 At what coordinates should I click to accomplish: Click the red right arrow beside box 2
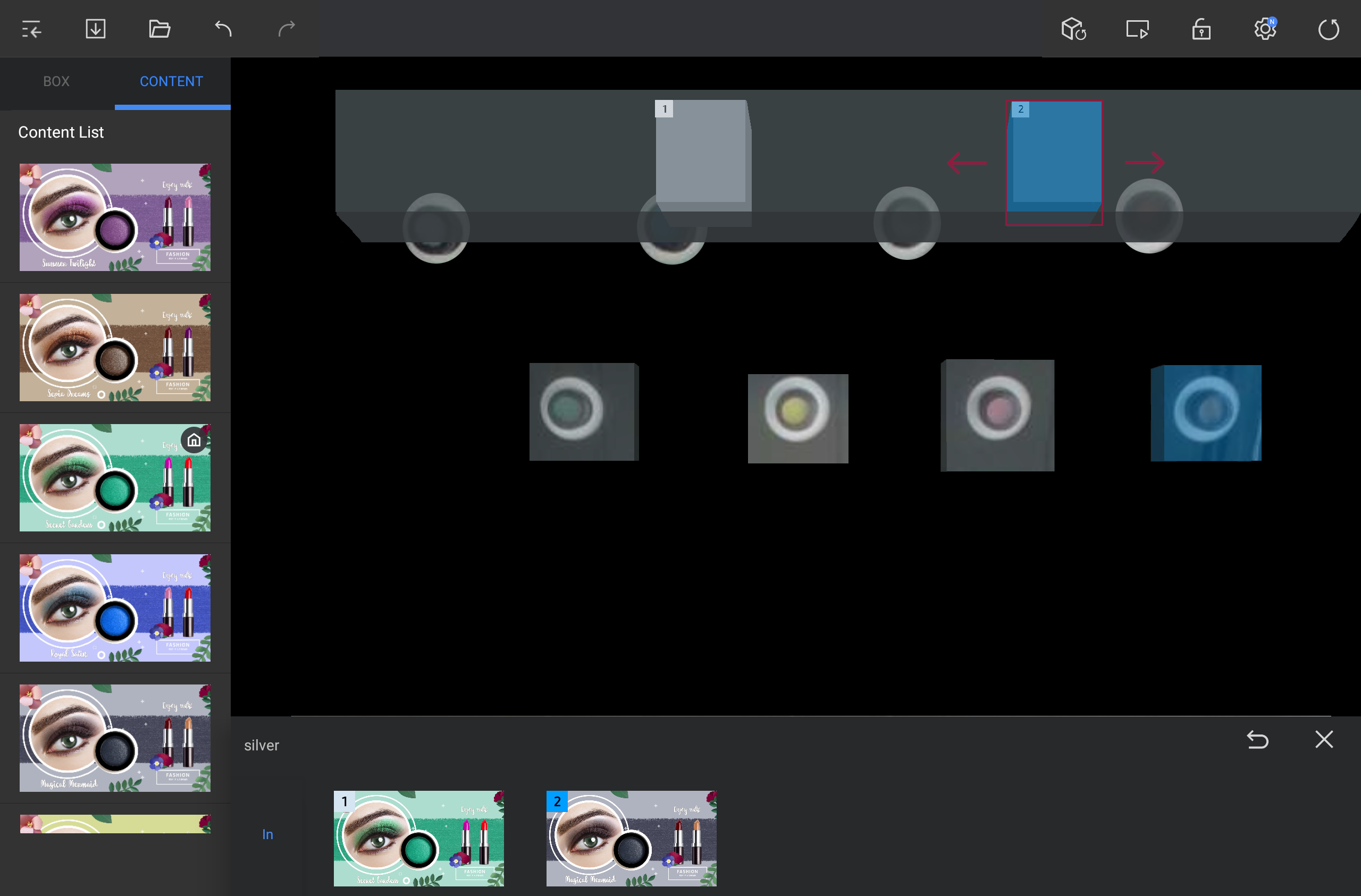point(1144,163)
